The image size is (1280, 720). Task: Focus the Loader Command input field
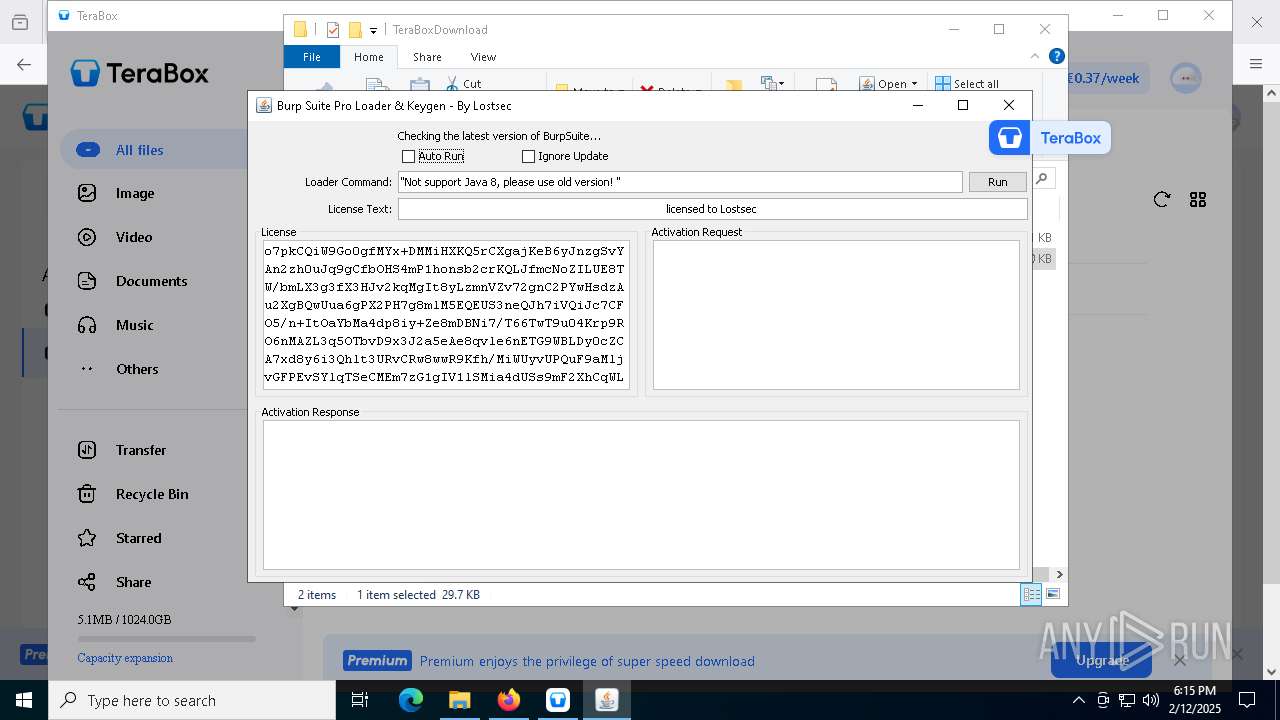tap(680, 182)
